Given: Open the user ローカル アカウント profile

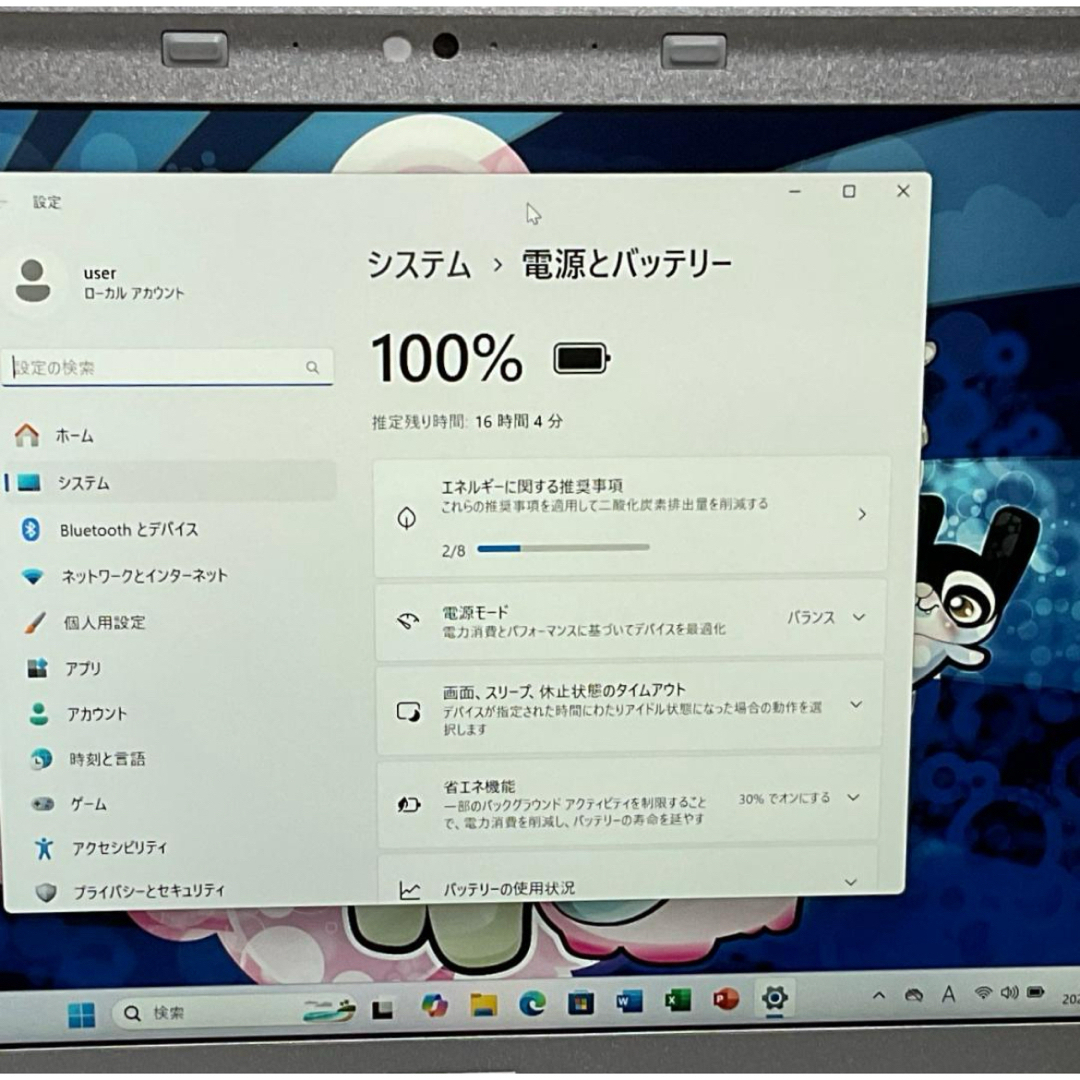Looking at the screenshot, I should (x=101, y=282).
